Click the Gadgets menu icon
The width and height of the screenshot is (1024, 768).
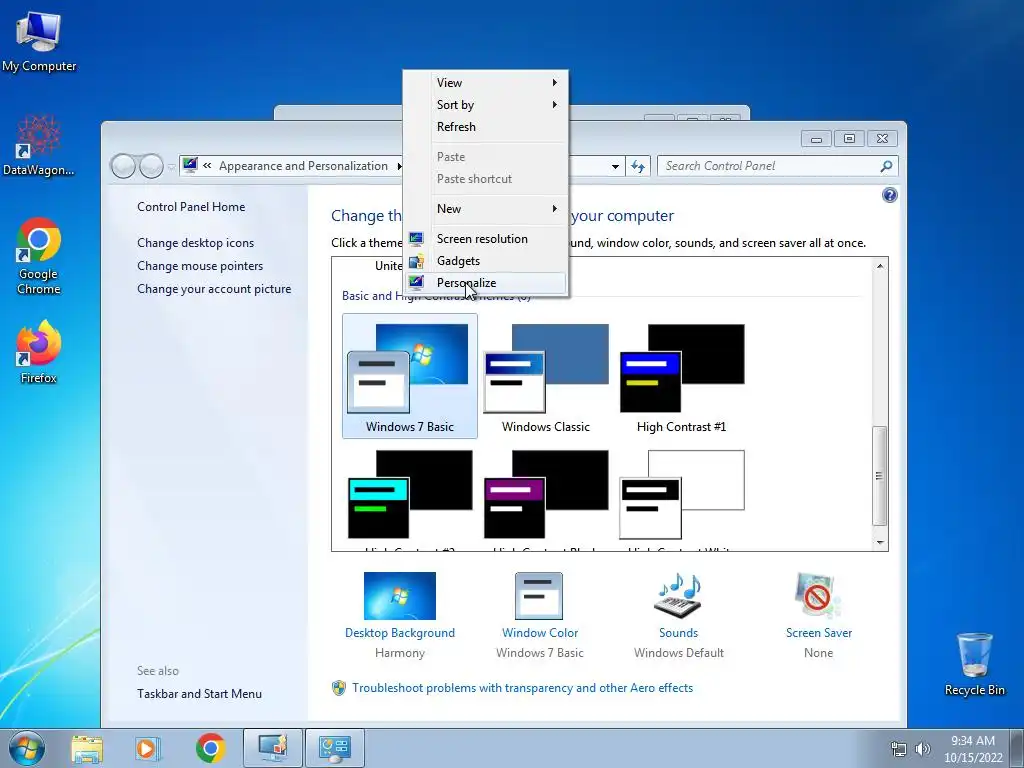(416, 261)
